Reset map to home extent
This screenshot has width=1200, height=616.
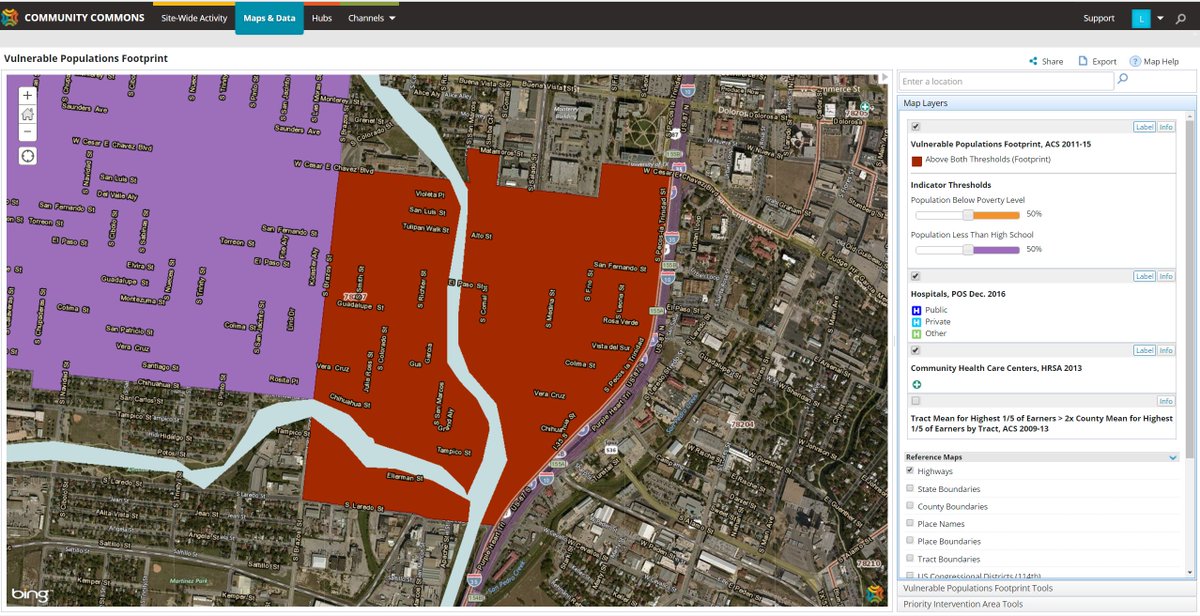click(x=28, y=114)
